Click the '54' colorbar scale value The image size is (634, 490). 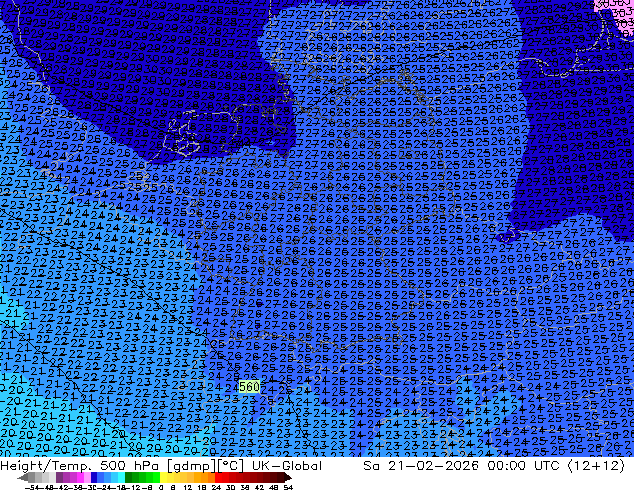coord(287,487)
